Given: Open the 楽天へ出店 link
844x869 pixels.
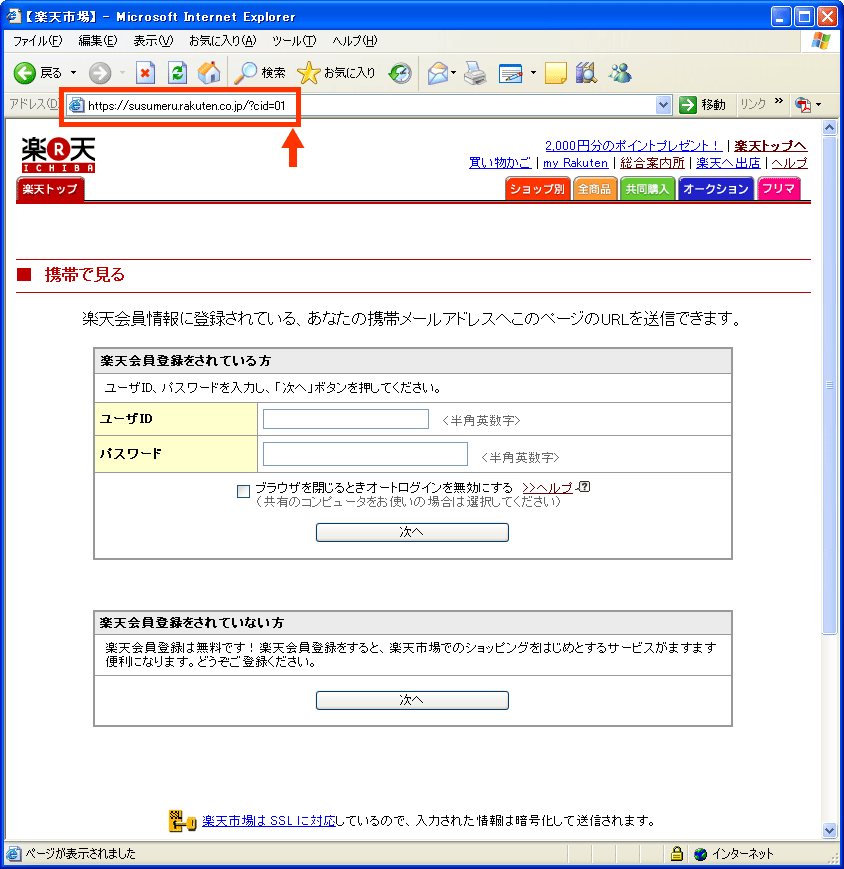Looking at the screenshot, I should pyautogui.click(x=728, y=163).
